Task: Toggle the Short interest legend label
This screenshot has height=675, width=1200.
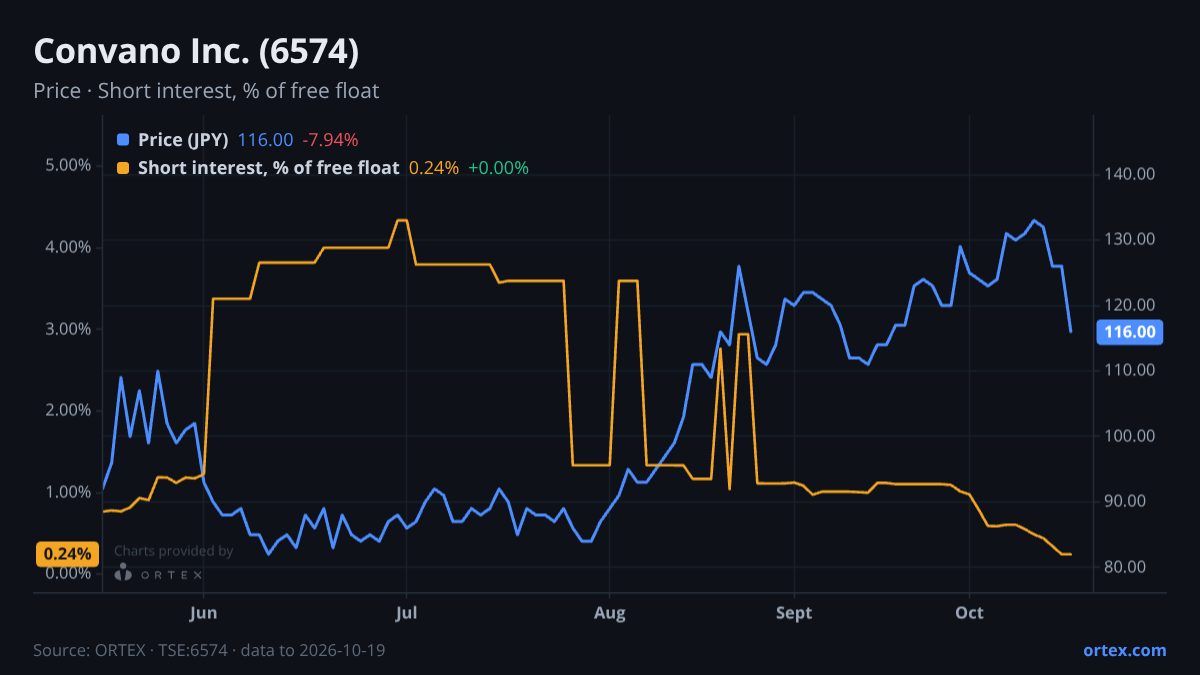Action: click(268, 168)
